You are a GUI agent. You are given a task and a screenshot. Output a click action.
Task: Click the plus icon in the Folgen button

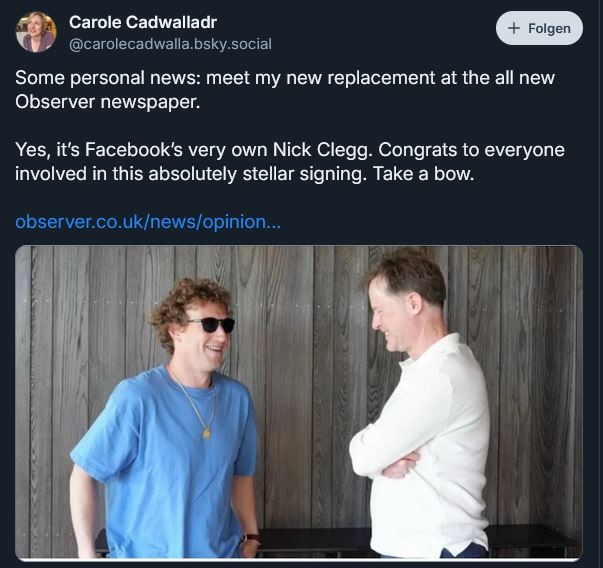[514, 28]
